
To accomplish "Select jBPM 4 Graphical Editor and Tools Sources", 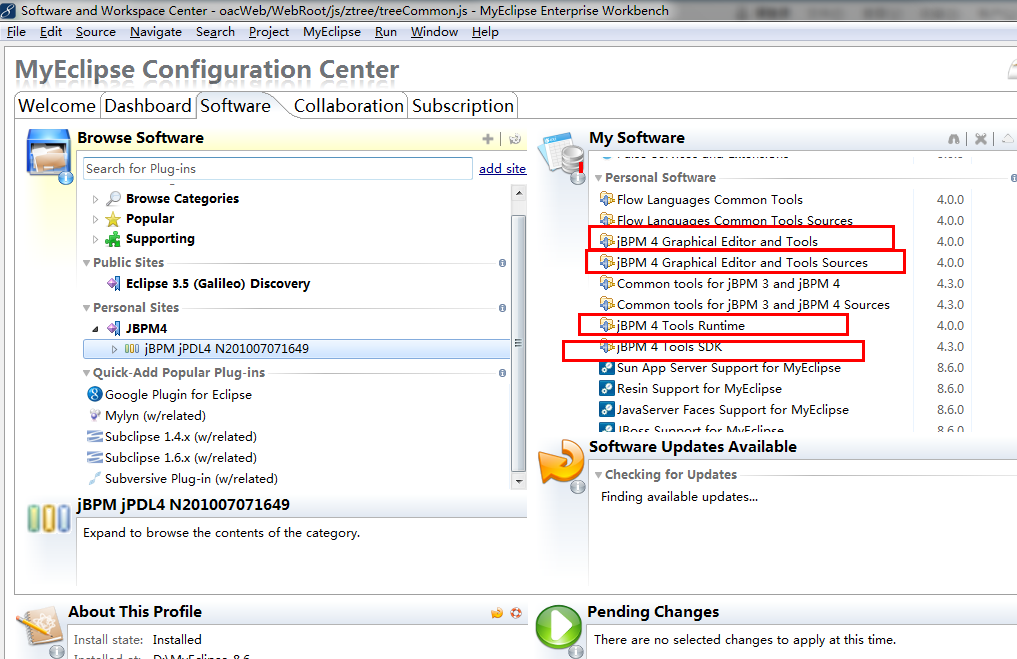I will (742, 262).
